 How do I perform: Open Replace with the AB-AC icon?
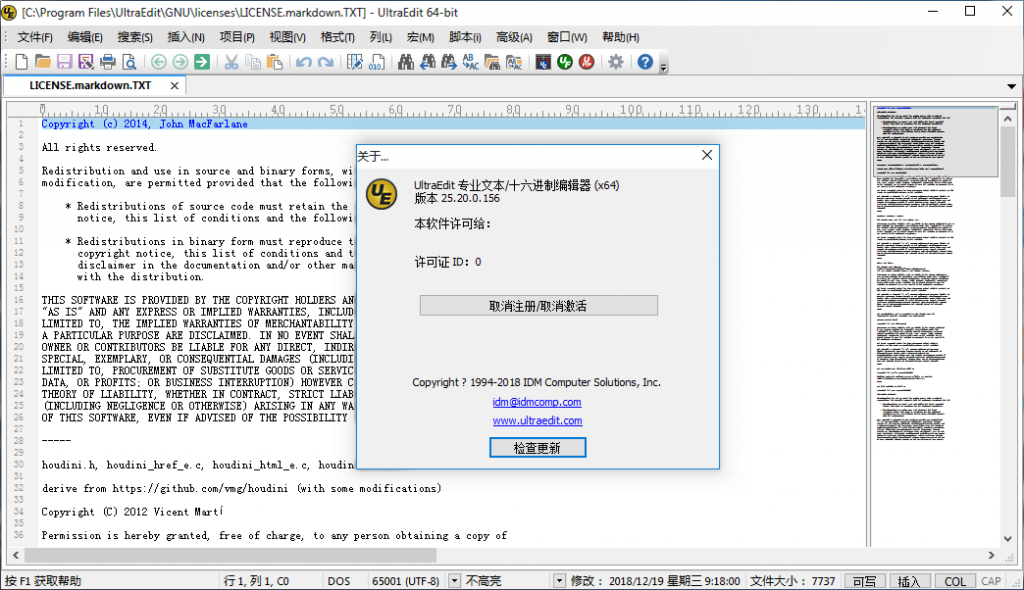[470, 62]
